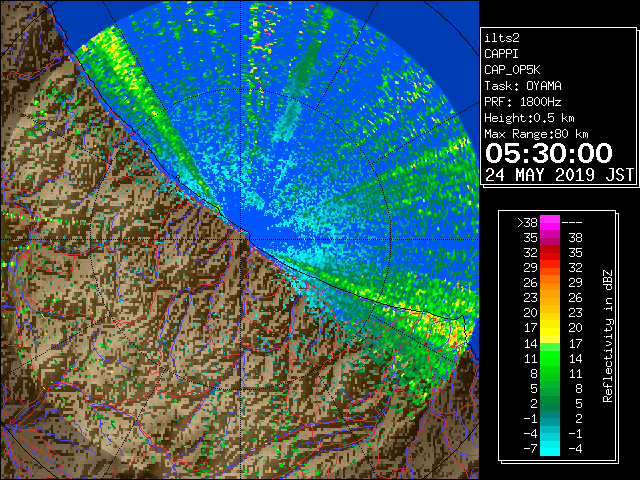This screenshot has width=640, height=480.
Task: Click the 'PRF: 1800Hz' text
Action: click(523, 102)
